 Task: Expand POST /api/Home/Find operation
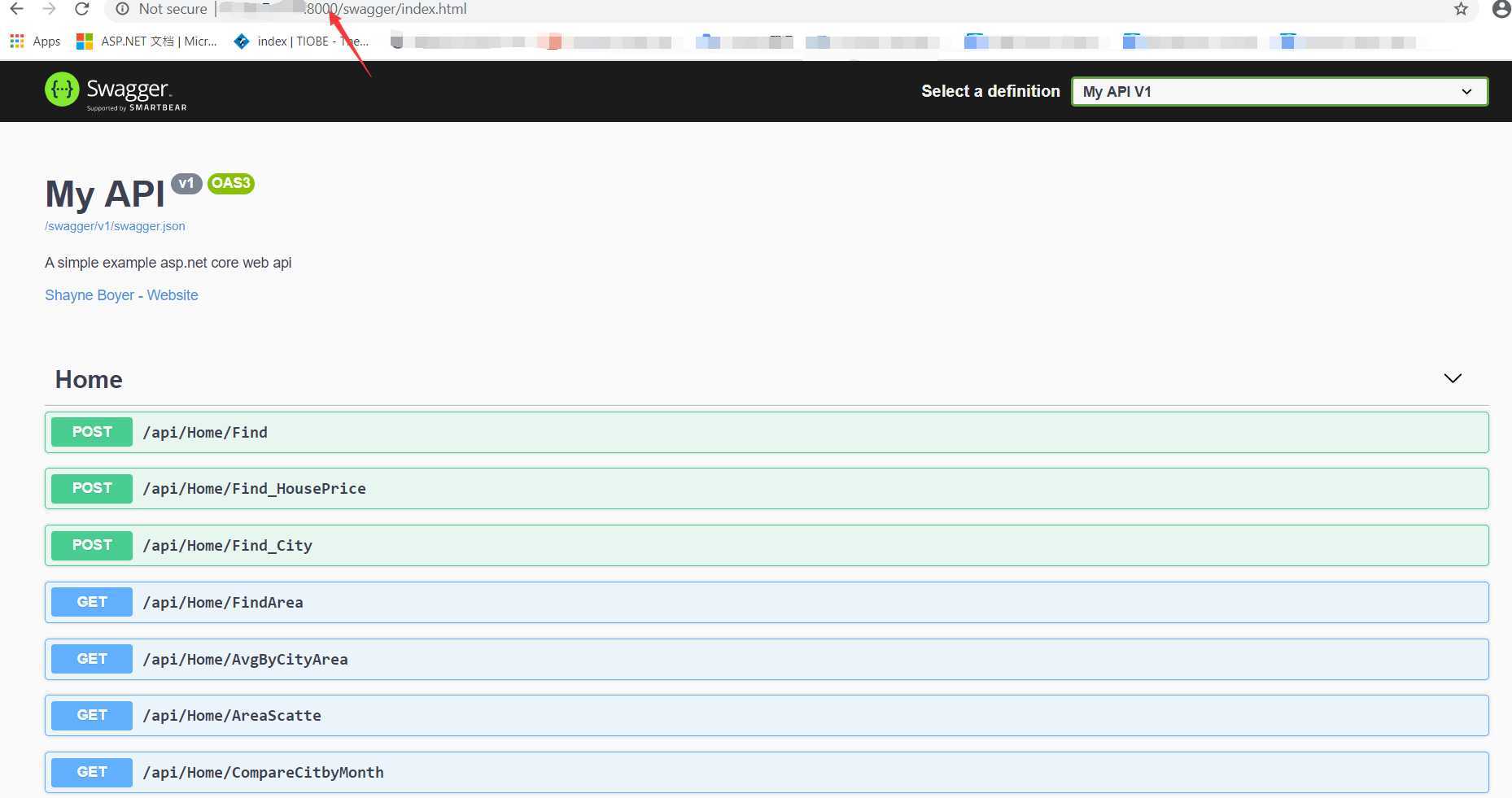767,432
